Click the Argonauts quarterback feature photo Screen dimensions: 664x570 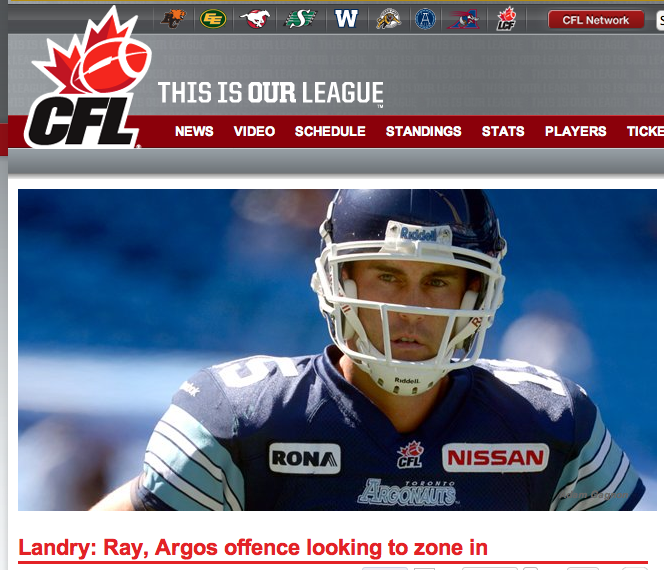click(x=338, y=350)
